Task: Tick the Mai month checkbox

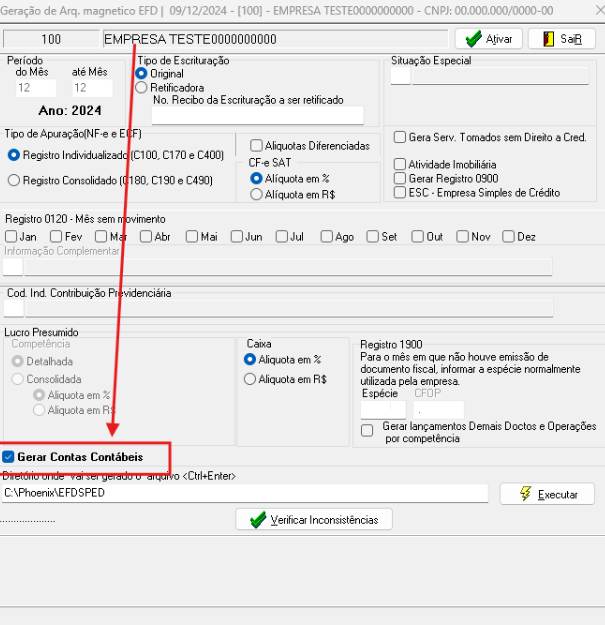Action: pos(192,236)
